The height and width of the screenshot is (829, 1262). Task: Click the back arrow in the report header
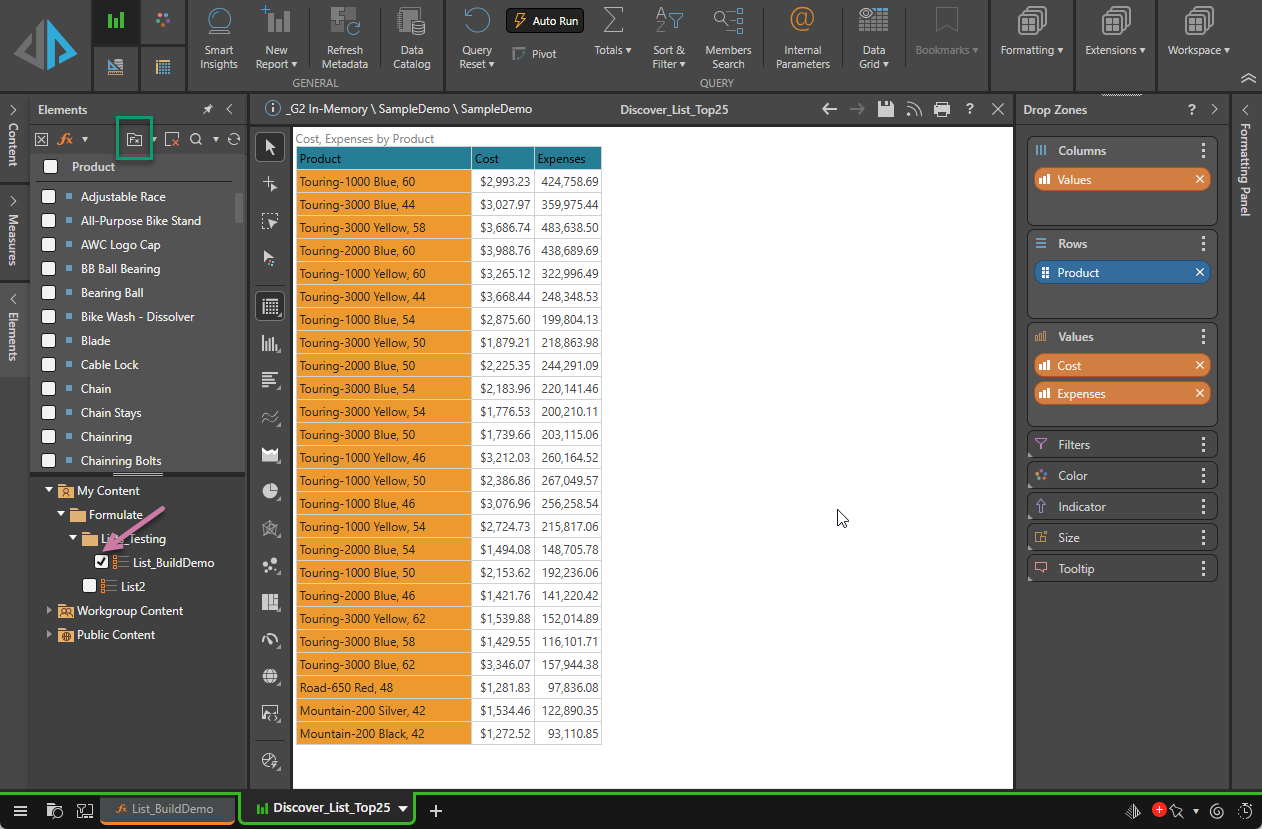point(829,109)
